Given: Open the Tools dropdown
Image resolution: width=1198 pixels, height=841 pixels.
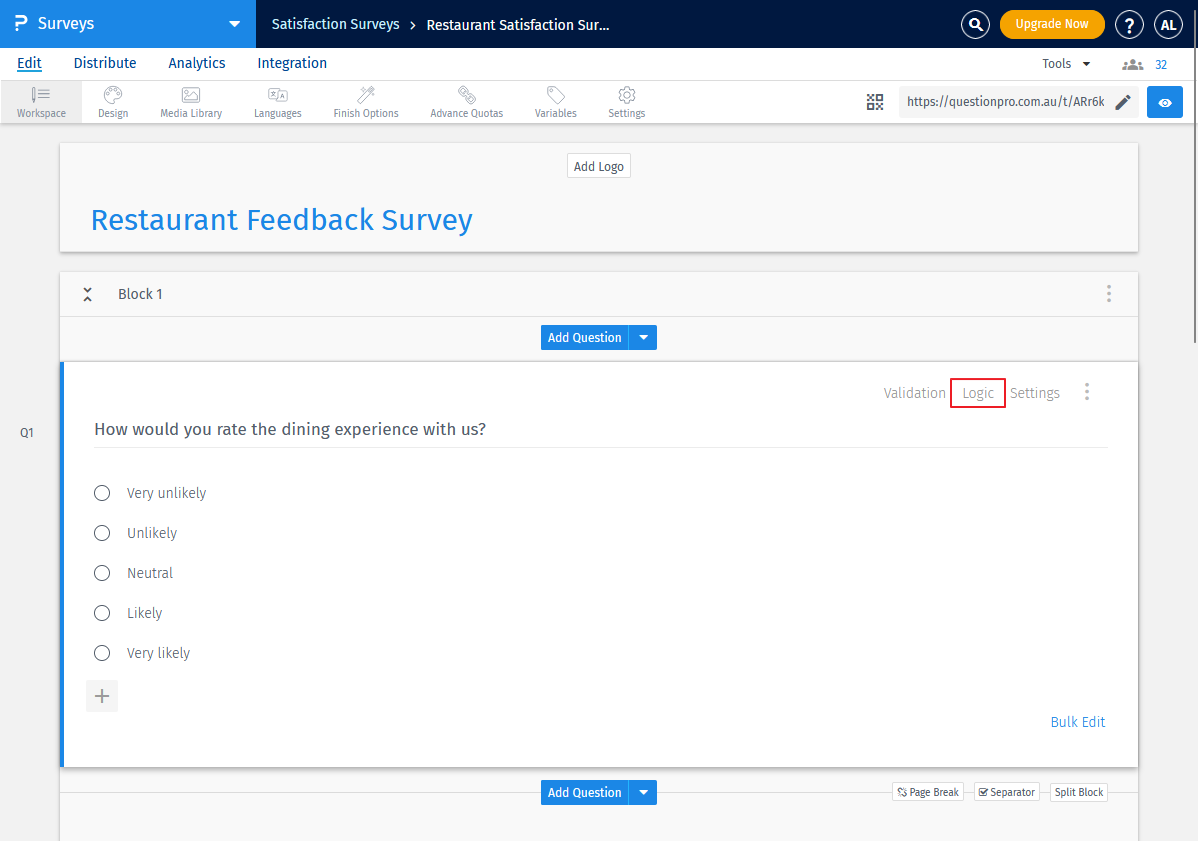Looking at the screenshot, I should click(x=1064, y=63).
